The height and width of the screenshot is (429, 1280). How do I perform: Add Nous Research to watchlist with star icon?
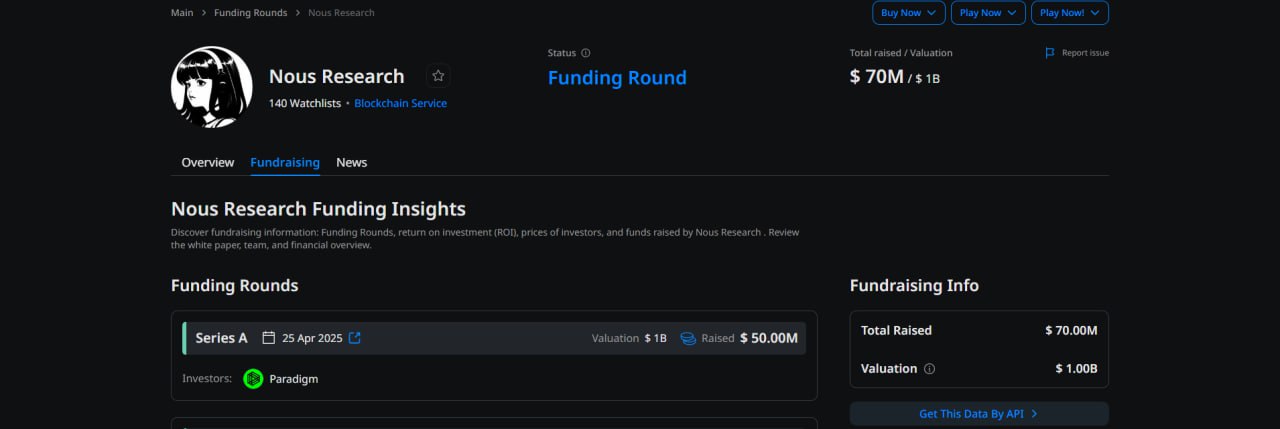click(438, 76)
